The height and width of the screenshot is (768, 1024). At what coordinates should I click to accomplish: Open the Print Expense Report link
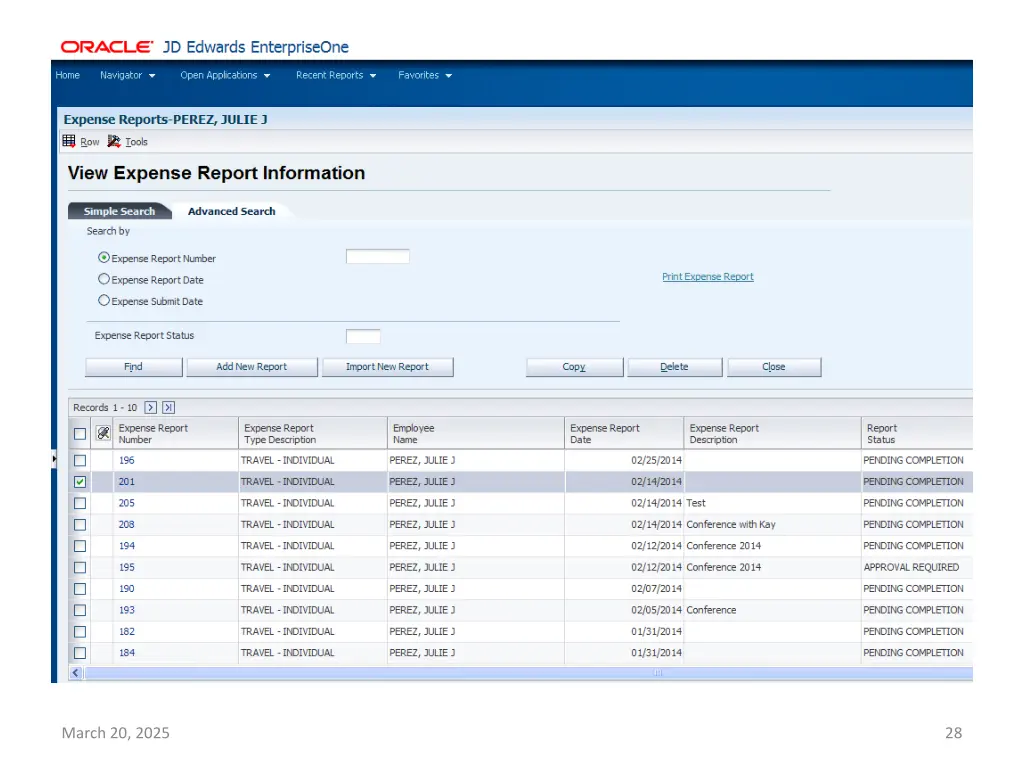(x=708, y=277)
